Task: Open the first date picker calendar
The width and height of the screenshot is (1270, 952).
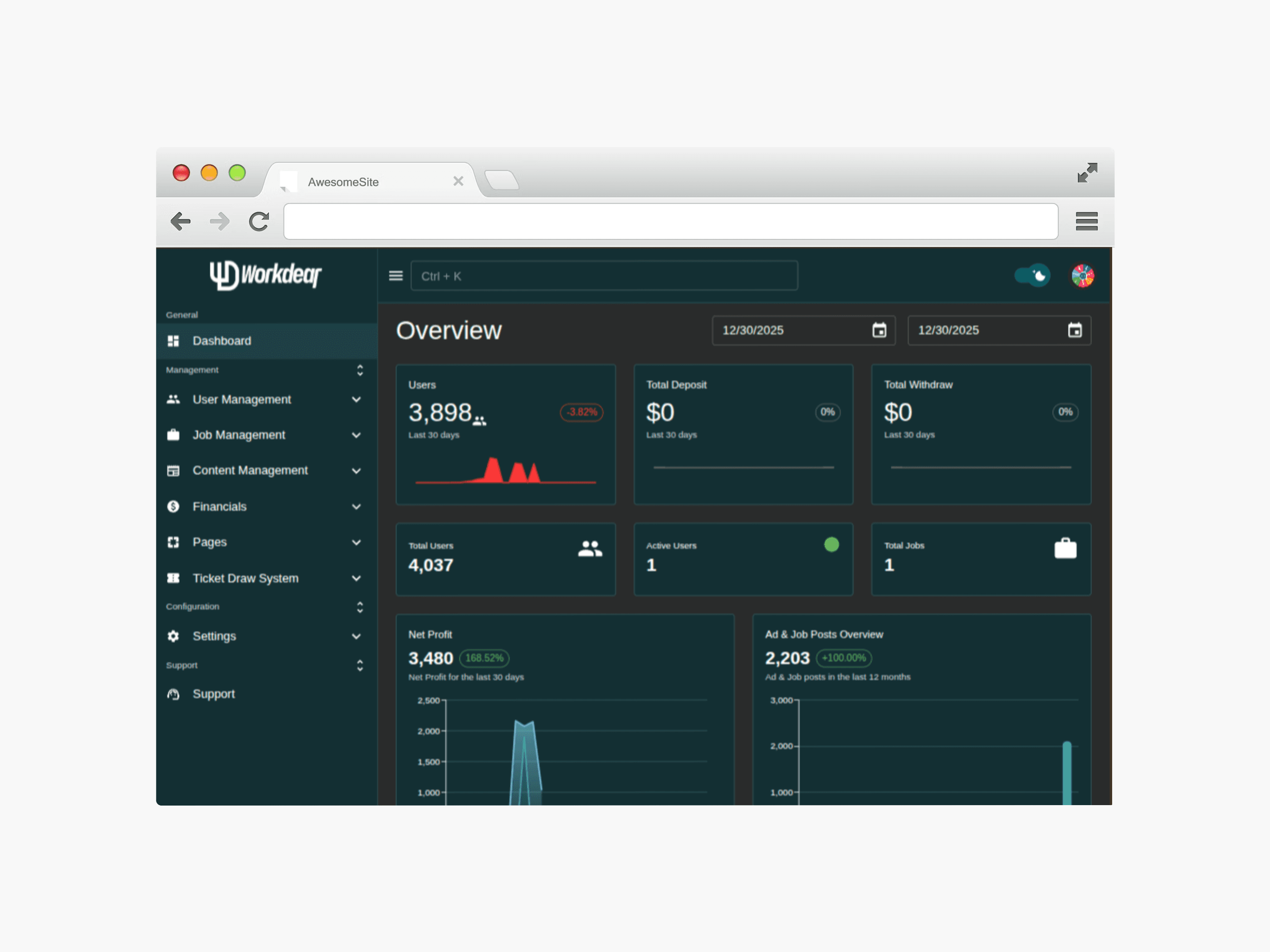Action: click(x=880, y=330)
